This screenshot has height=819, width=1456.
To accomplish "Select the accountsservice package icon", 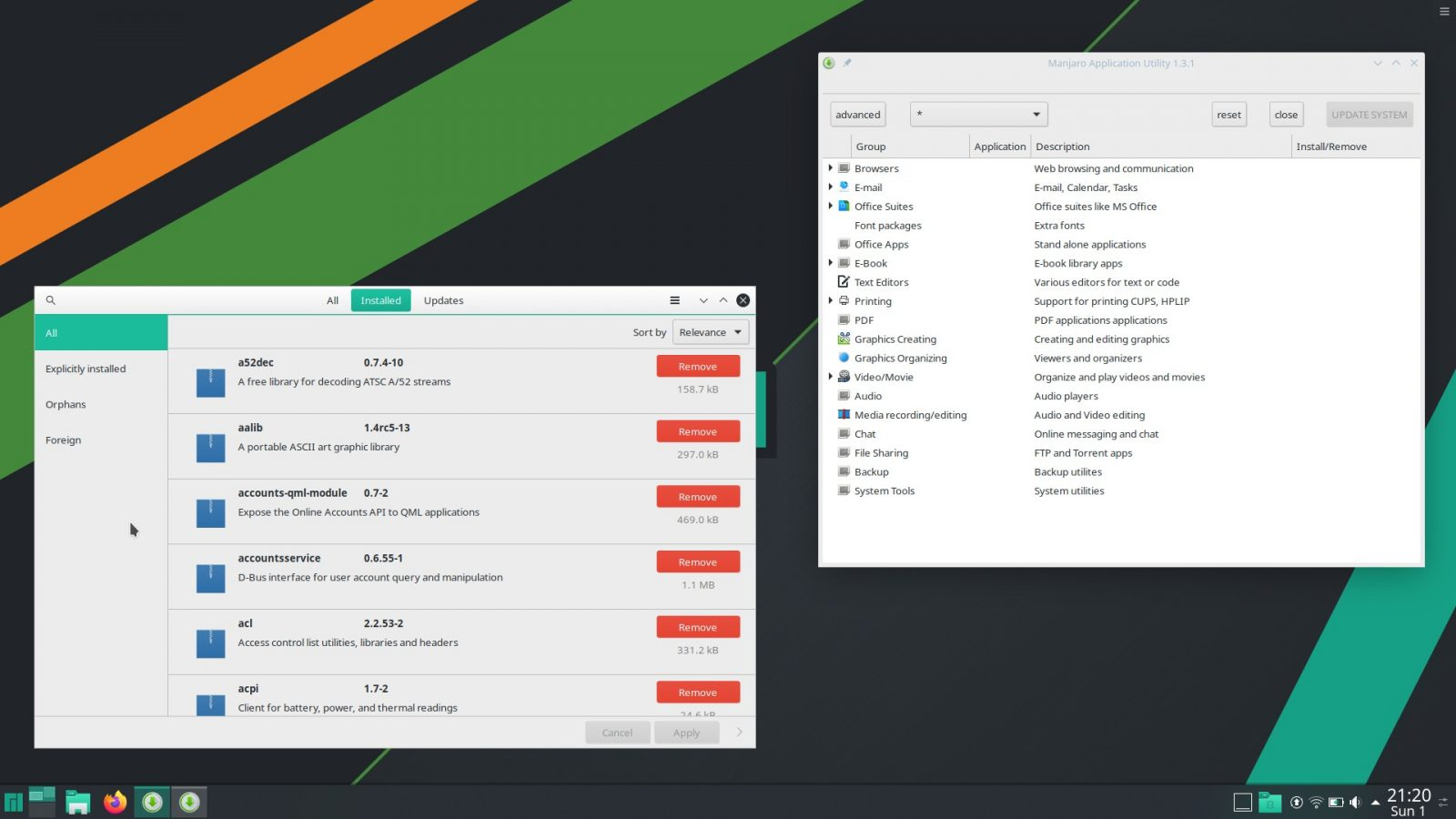I will [x=211, y=578].
